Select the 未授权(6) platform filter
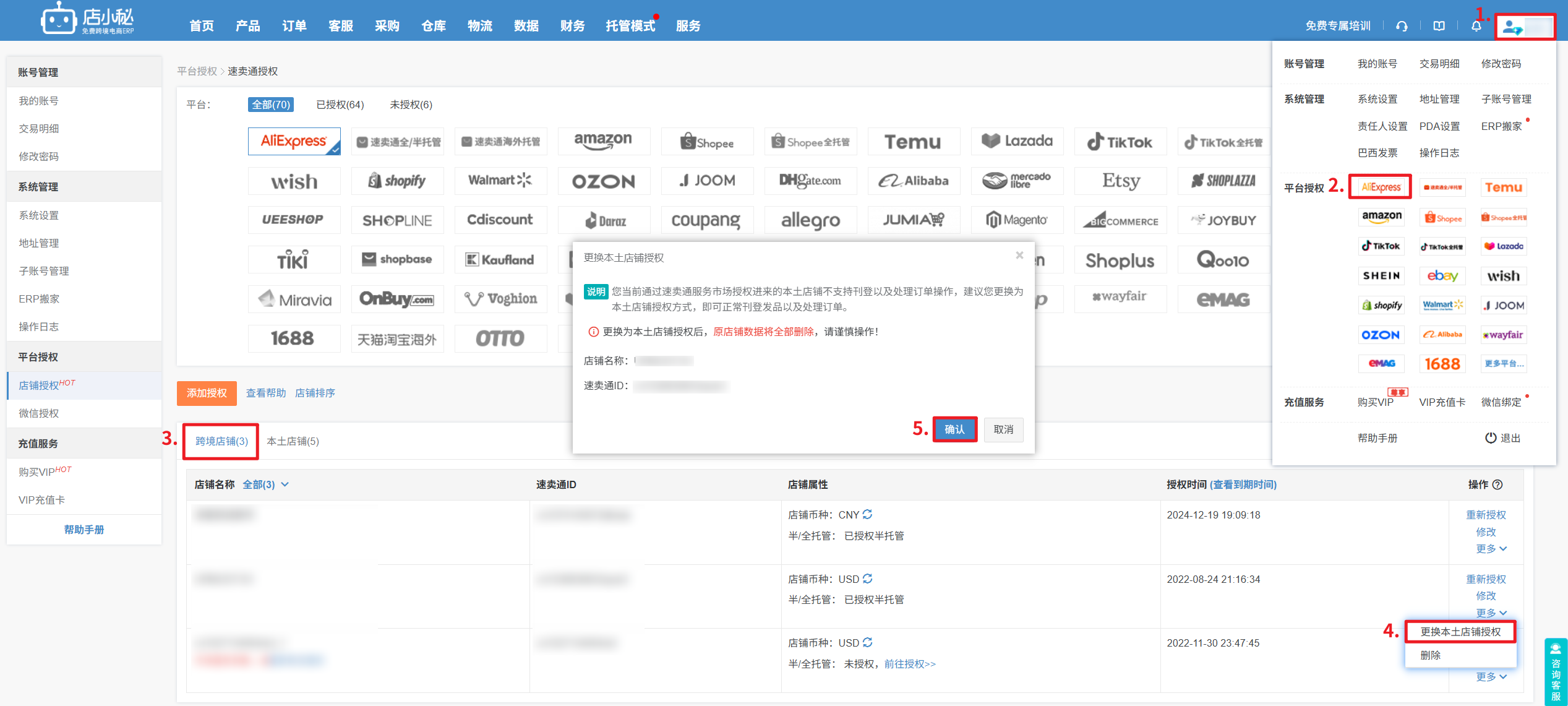 tap(411, 105)
